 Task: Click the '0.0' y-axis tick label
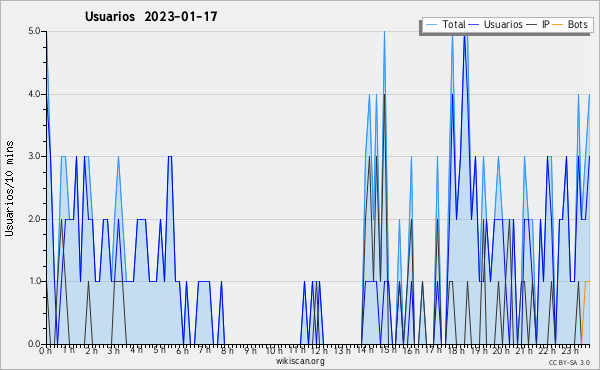pyautogui.click(x=34, y=344)
